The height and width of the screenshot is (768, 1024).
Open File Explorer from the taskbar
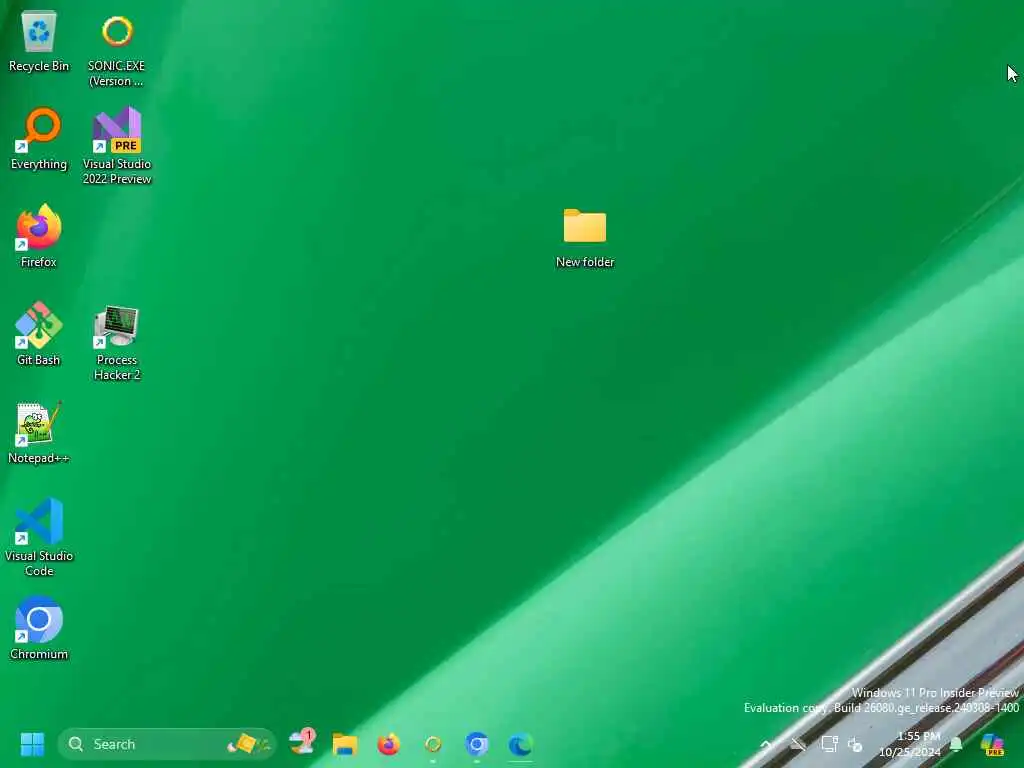(345, 744)
